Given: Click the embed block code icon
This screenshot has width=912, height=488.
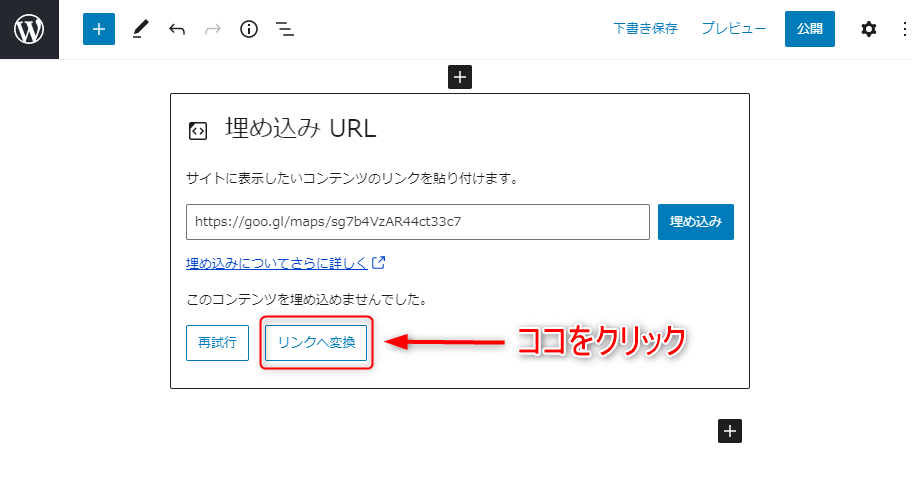Looking at the screenshot, I should pyautogui.click(x=198, y=131).
